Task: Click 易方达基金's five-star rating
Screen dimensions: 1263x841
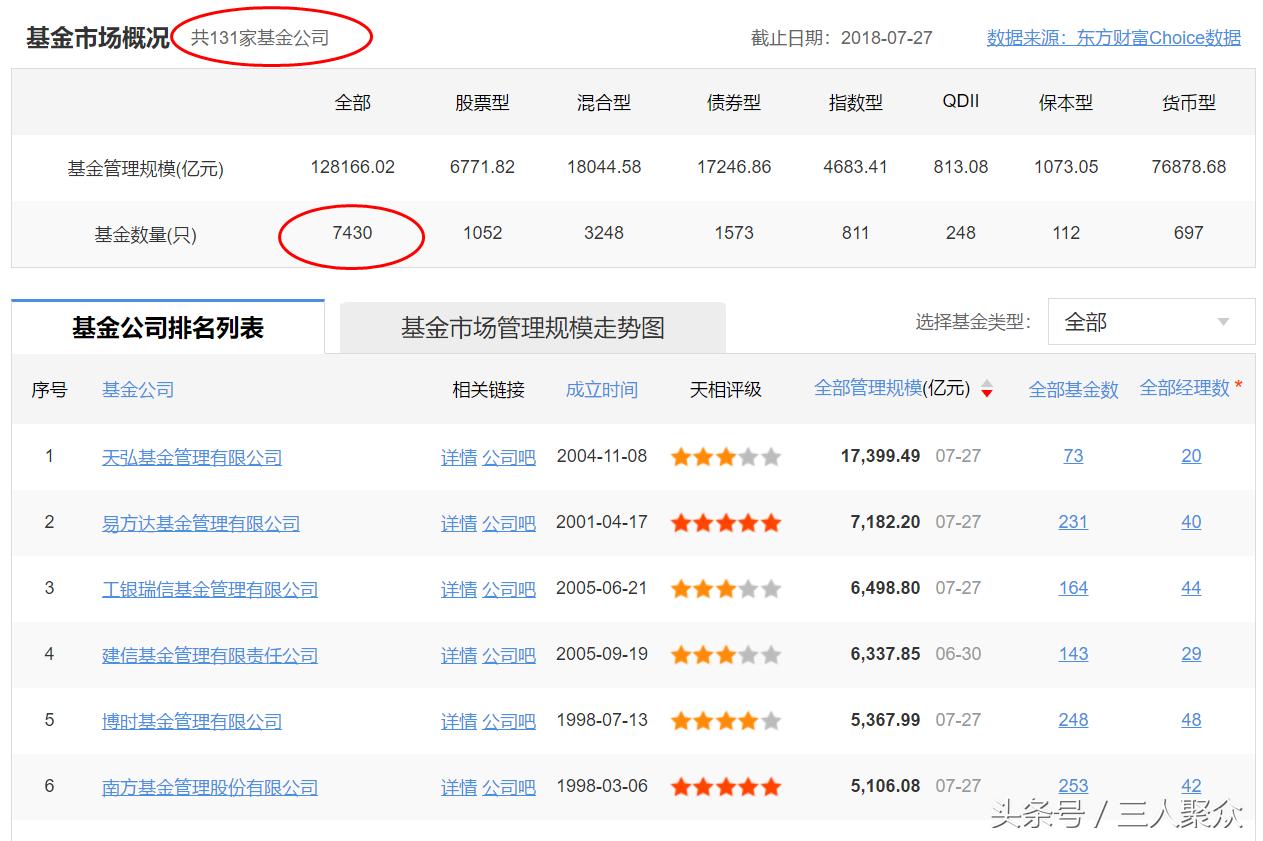Action: click(x=726, y=522)
